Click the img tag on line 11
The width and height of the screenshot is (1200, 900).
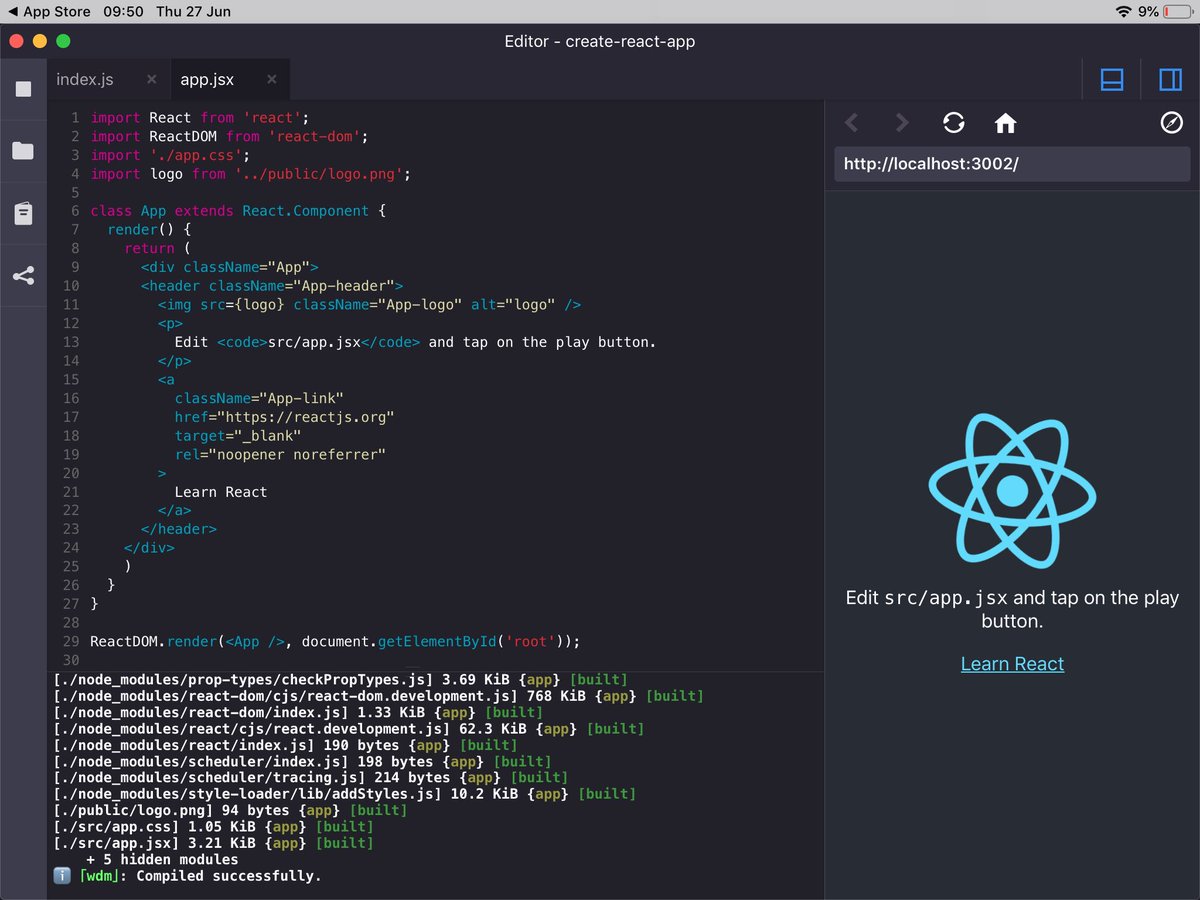[369, 305]
